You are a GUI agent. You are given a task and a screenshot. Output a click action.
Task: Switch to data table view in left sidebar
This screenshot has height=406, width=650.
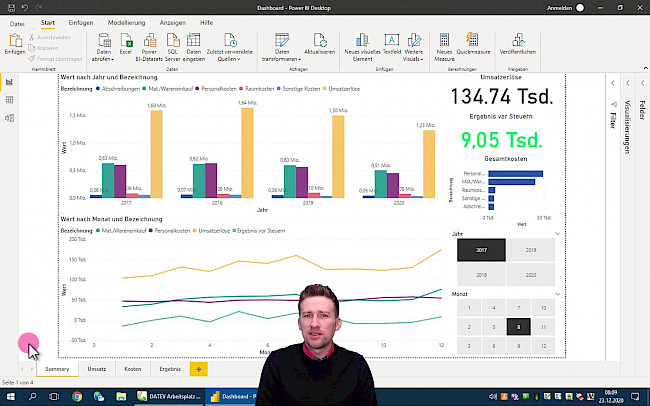pyautogui.click(x=9, y=100)
